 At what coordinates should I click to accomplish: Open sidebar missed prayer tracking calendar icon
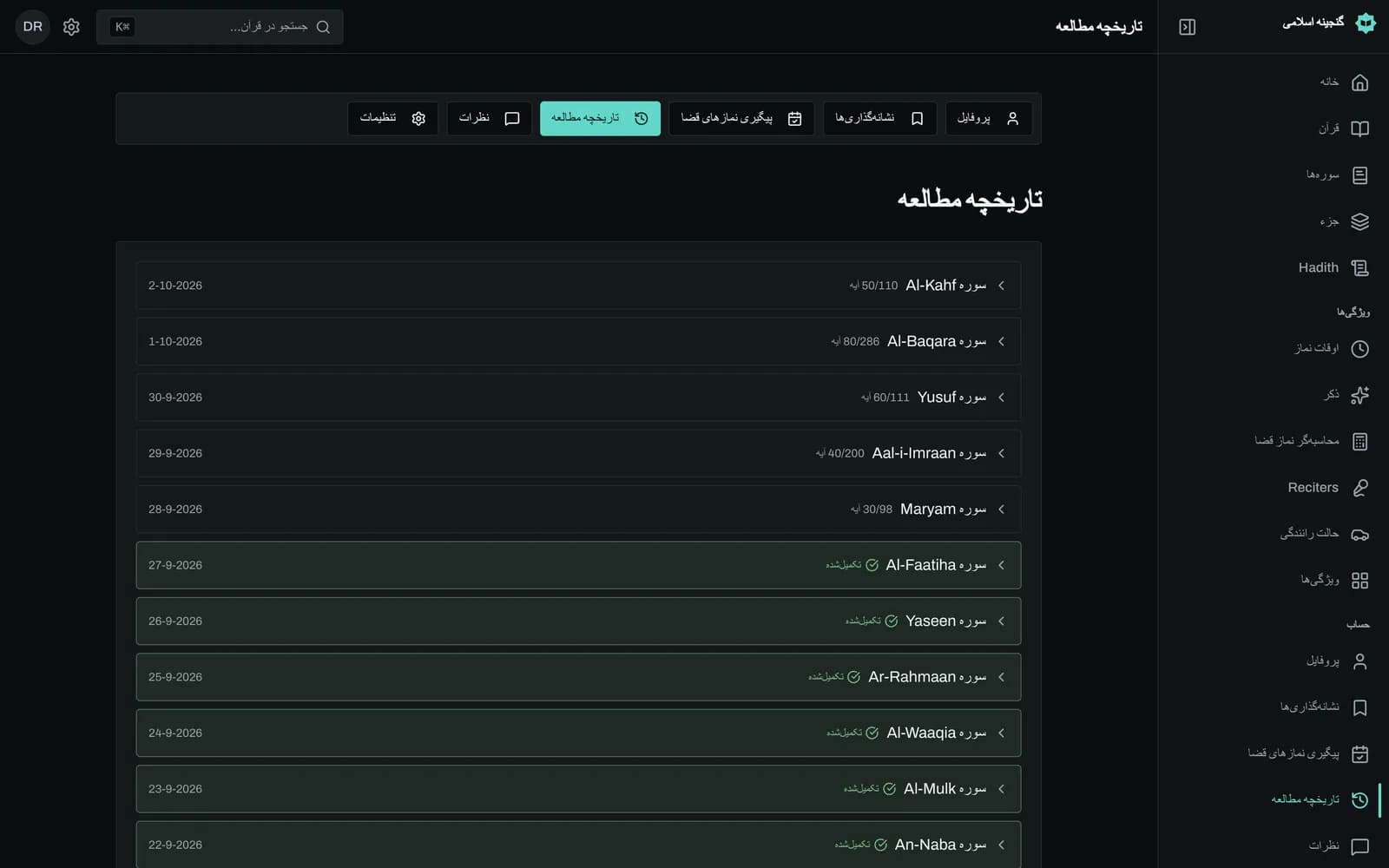pyautogui.click(x=1359, y=753)
